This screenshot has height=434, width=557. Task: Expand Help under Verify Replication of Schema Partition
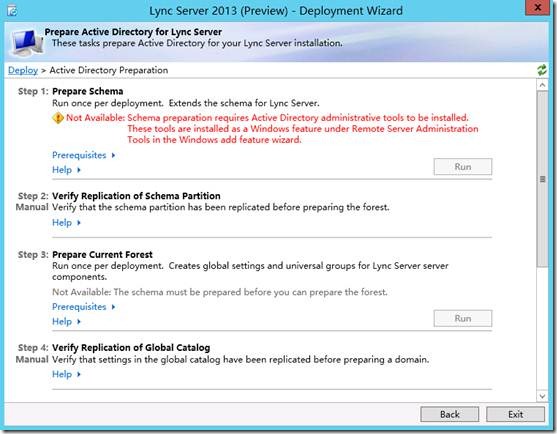pyautogui.click(x=66, y=223)
